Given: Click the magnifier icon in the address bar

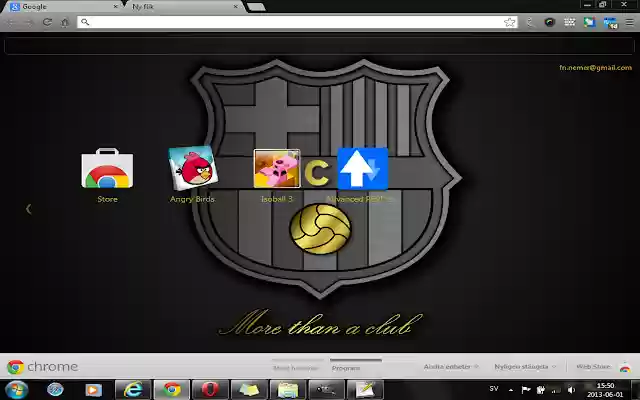Looking at the screenshot, I should (85, 22).
